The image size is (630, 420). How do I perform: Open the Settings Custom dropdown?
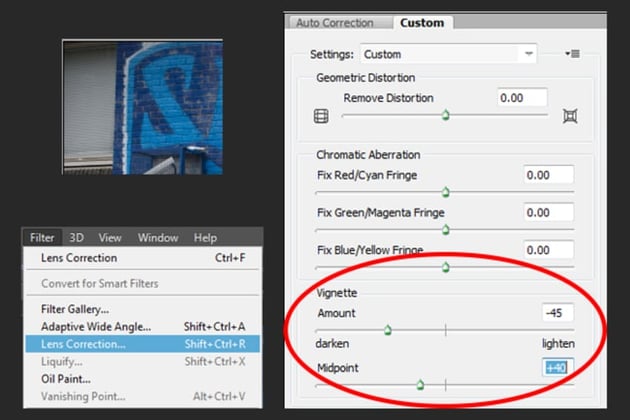tap(448, 54)
